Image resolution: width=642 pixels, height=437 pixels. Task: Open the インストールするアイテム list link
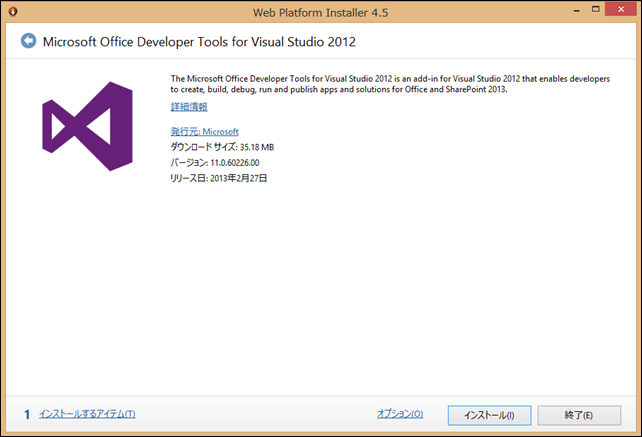(x=87, y=414)
